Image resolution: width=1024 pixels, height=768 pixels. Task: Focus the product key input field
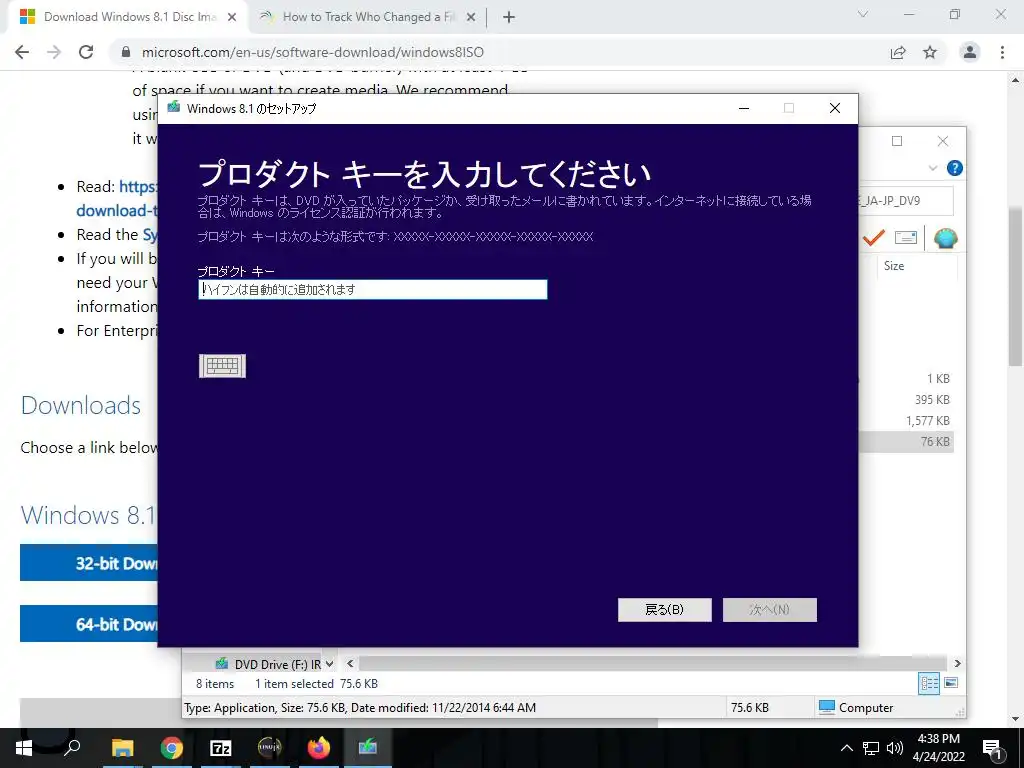(372, 289)
